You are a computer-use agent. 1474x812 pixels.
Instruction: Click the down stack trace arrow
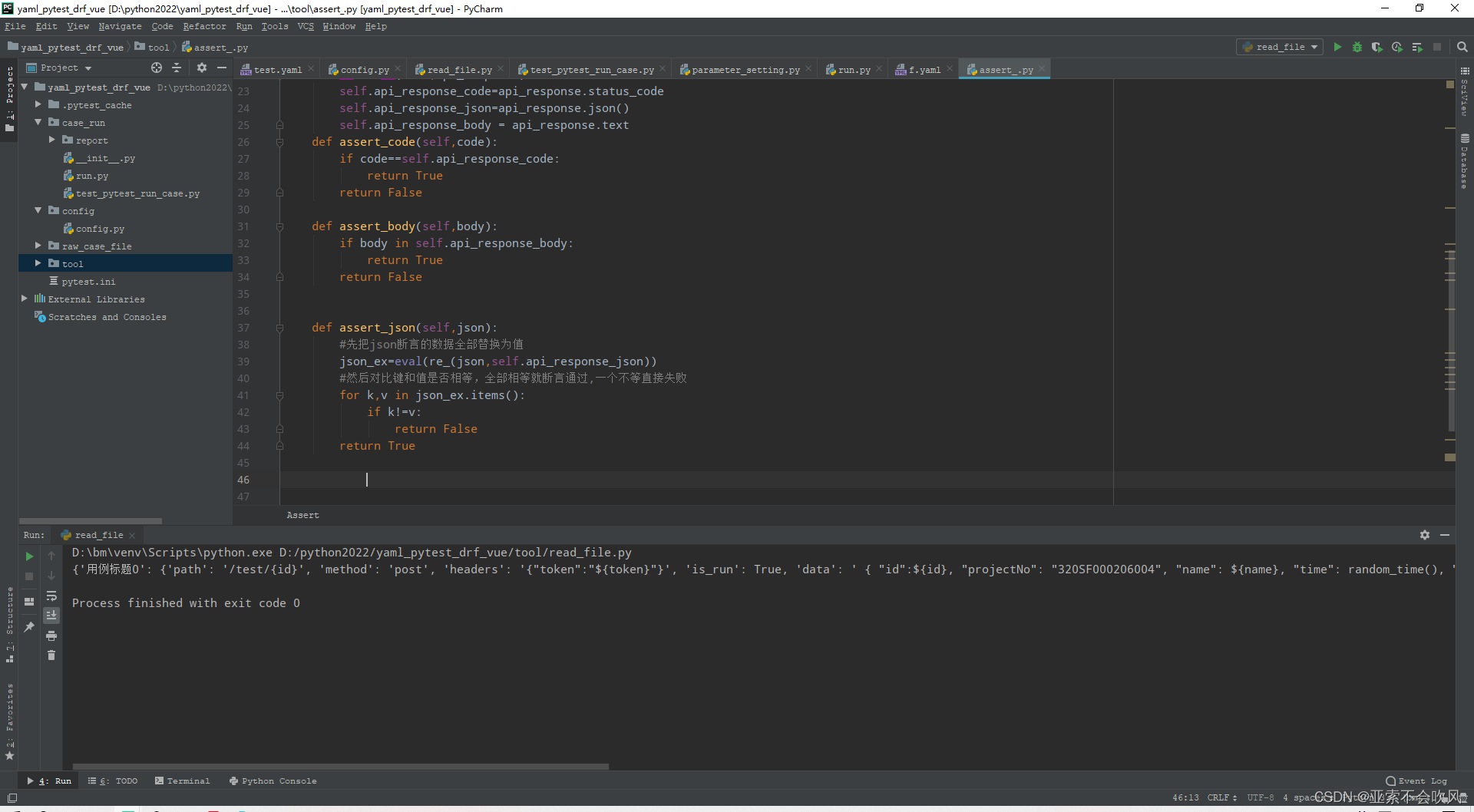[x=51, y=576]
